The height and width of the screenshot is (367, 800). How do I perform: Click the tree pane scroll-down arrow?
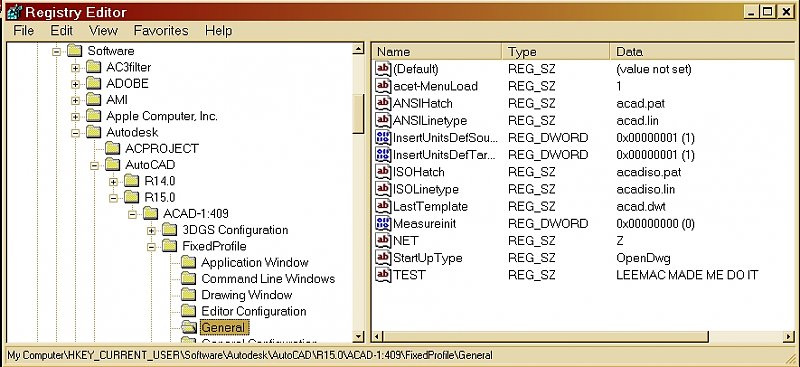point(359,336)
